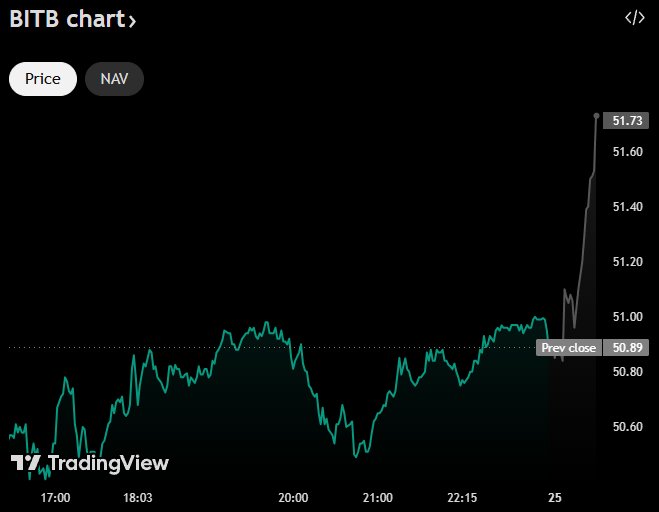This screenshot has width=659, height=512.
Task: Click the 50.60 price axis label
Action: coord(627,427)
